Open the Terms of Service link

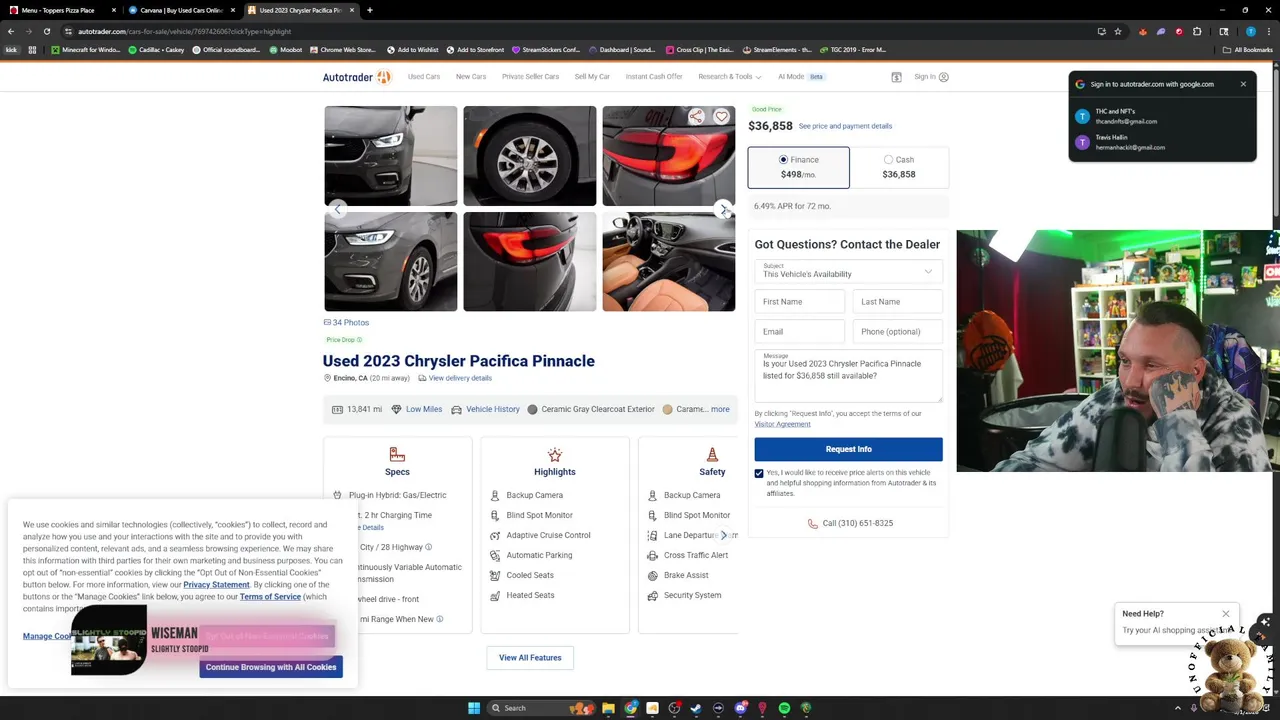(270, 597)
